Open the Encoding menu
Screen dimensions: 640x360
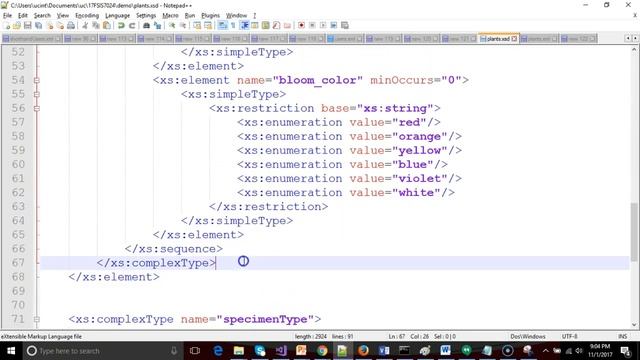point(87,16)
